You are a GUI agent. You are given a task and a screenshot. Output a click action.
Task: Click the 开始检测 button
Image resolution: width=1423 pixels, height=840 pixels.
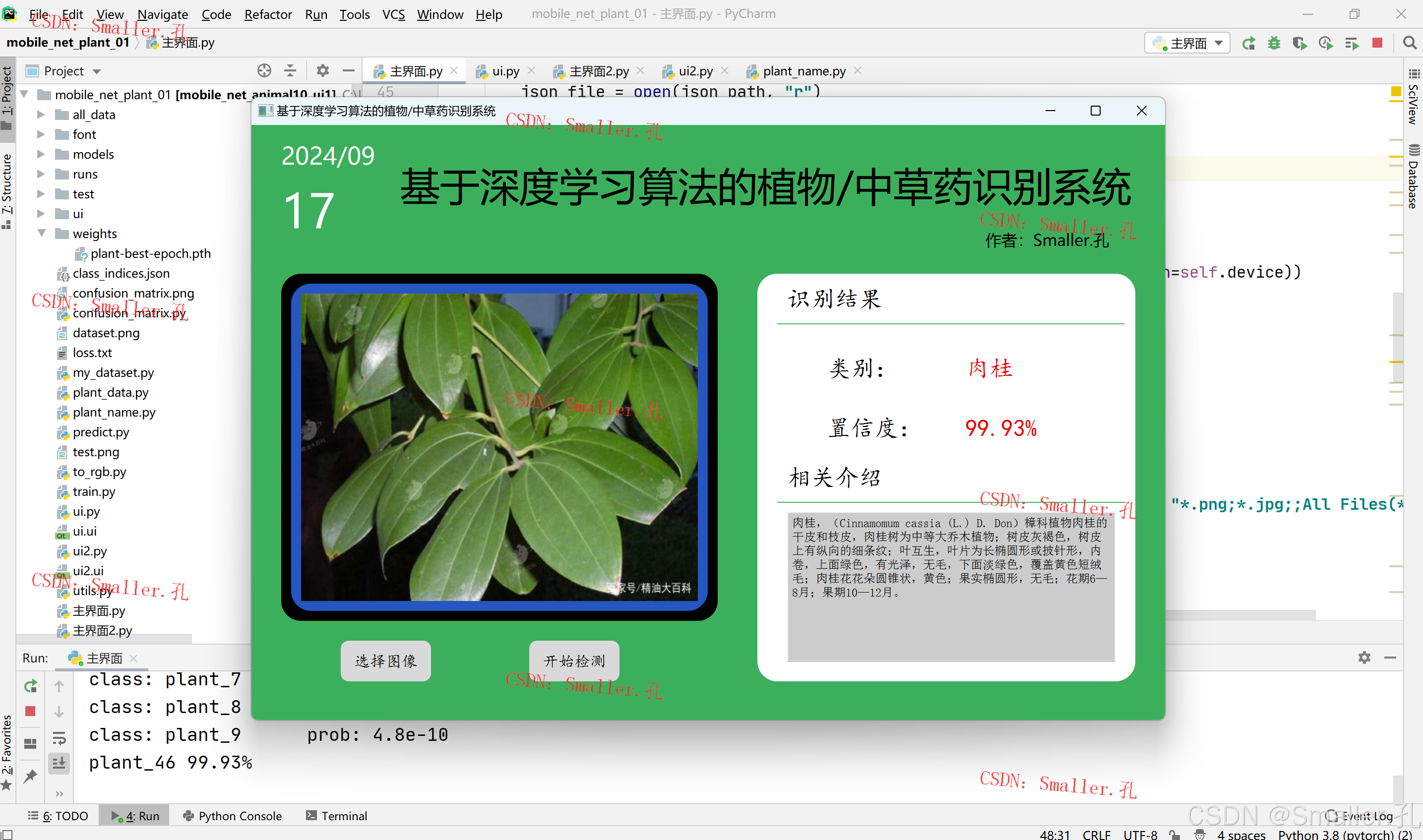574,660
